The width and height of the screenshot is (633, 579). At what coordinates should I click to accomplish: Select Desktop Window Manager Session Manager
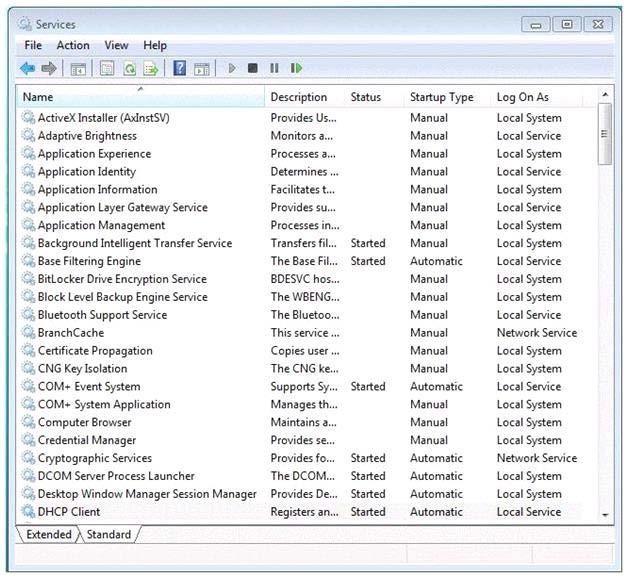[147, 493]
